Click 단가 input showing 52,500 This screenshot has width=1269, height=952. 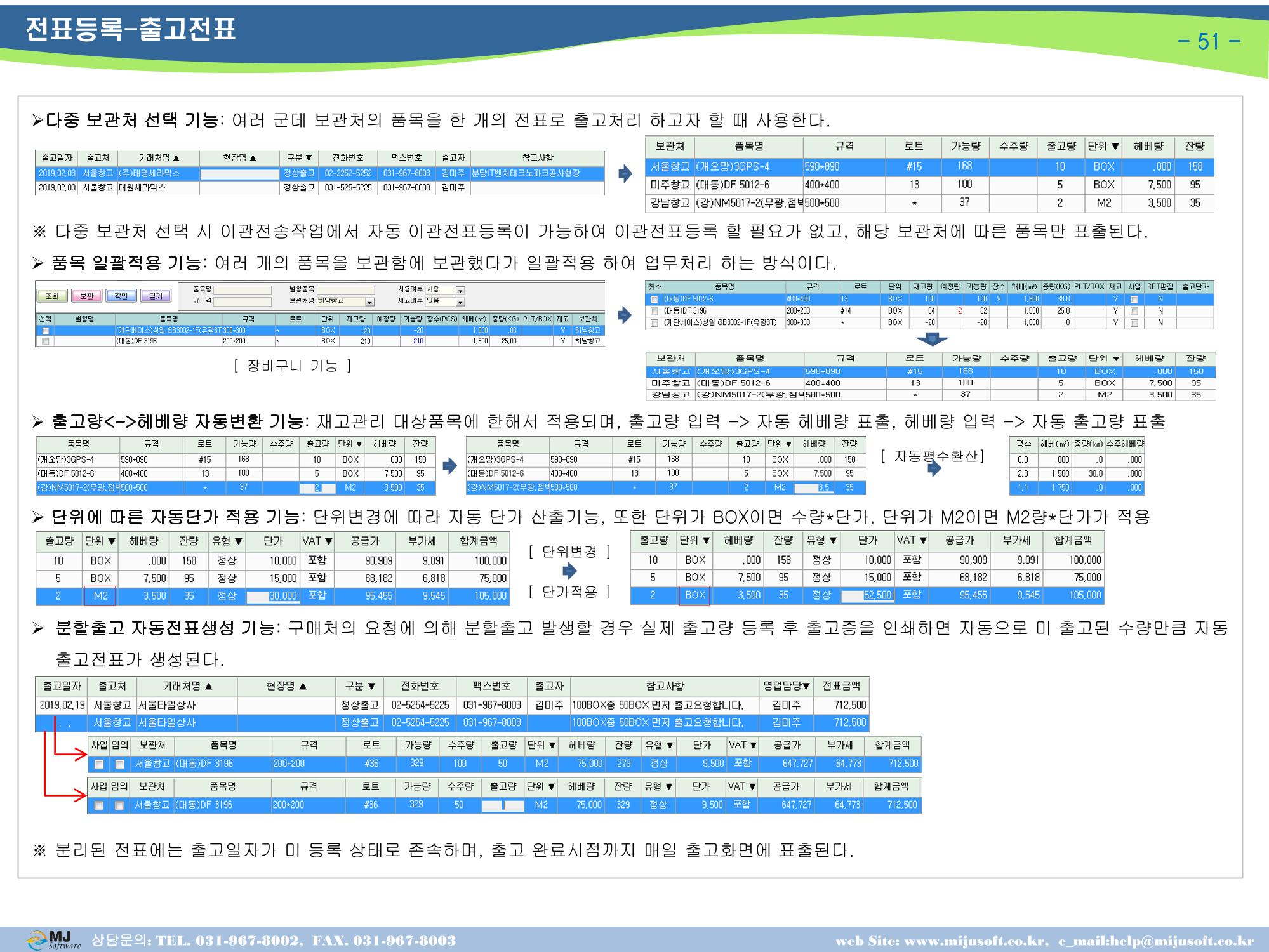point(867,595)
